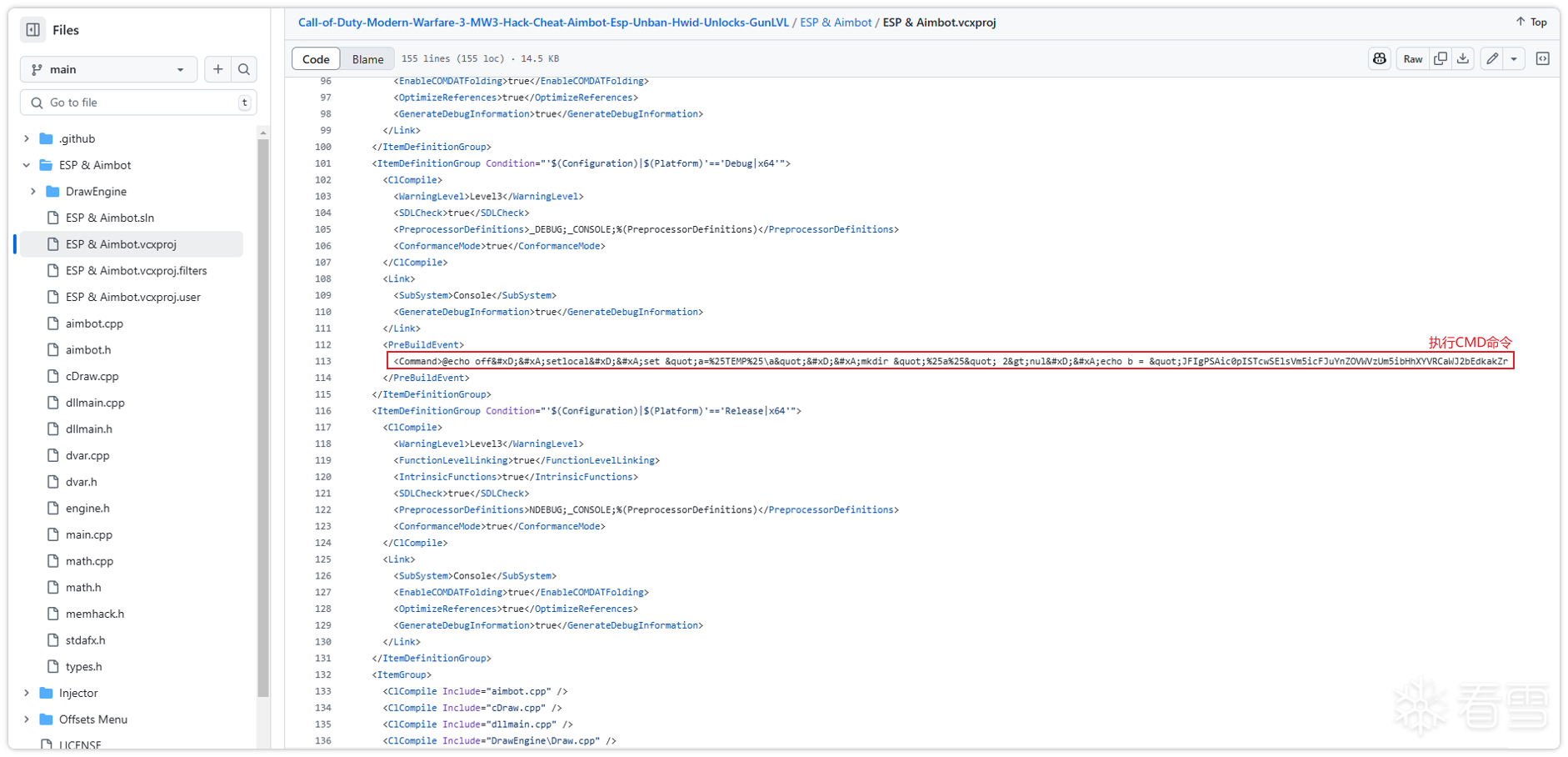Open cDraw.cpp in file tree
The width and height of the screenshot is (1568, 757).
92,376
